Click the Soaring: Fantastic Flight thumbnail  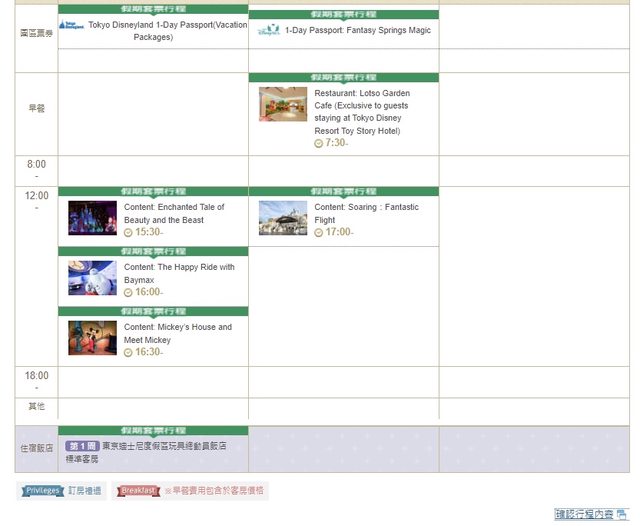(283, 218)
